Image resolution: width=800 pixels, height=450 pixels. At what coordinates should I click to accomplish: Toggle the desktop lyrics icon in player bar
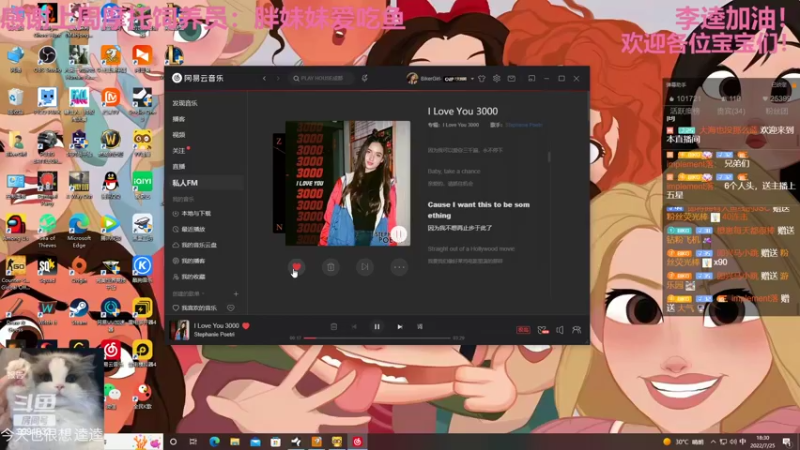pyautogui.click(x=420, y=327)
